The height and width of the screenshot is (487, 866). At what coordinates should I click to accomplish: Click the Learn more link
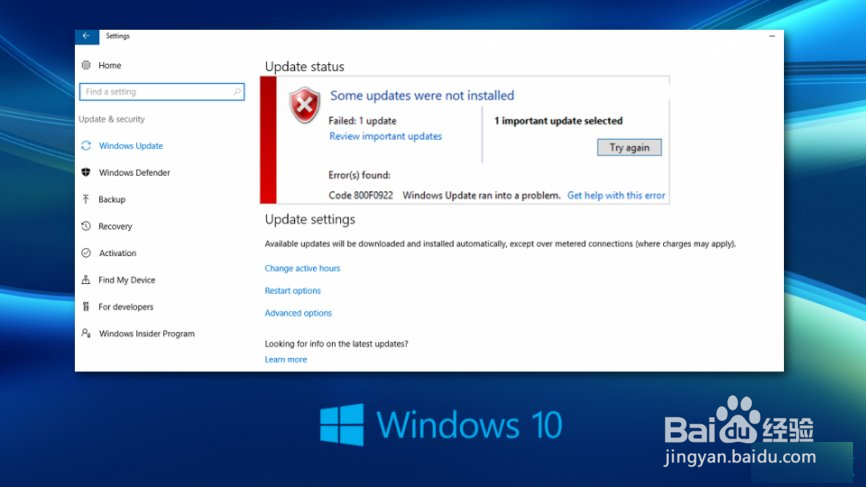[x=286, y=359]
